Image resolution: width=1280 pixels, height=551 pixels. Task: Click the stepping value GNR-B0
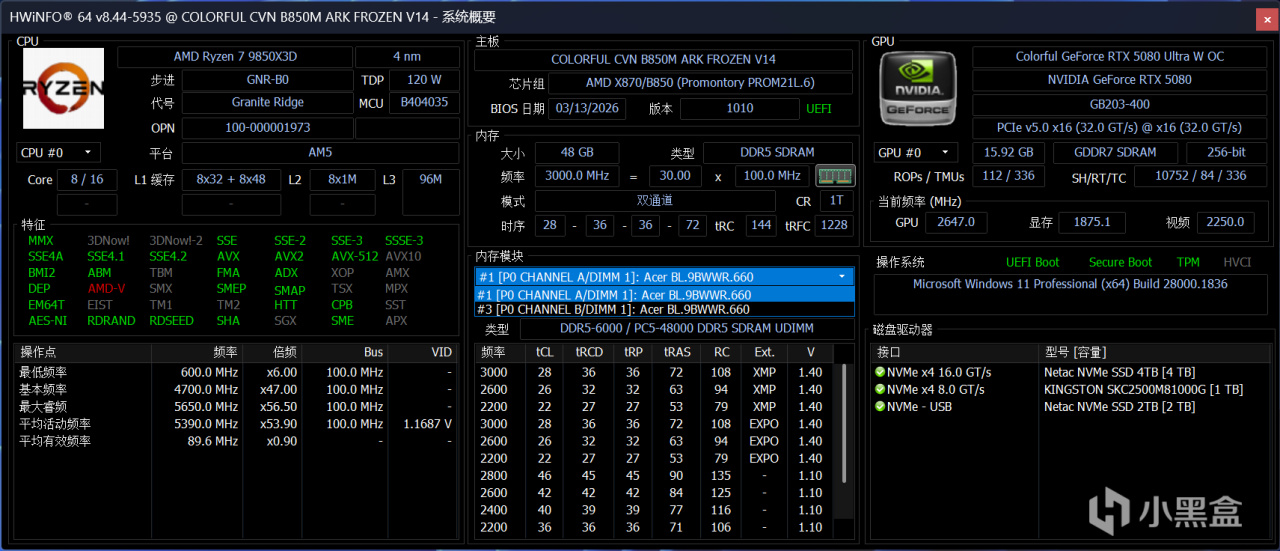[x=267, y=80]
